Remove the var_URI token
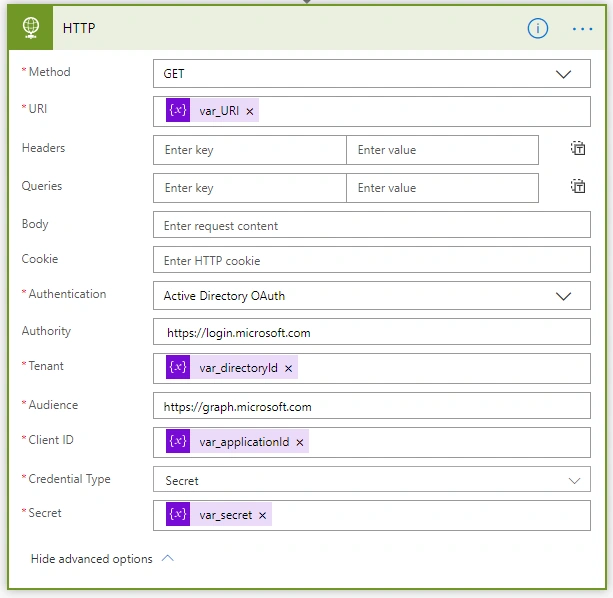The image size is (613, 598). (250, 111)
